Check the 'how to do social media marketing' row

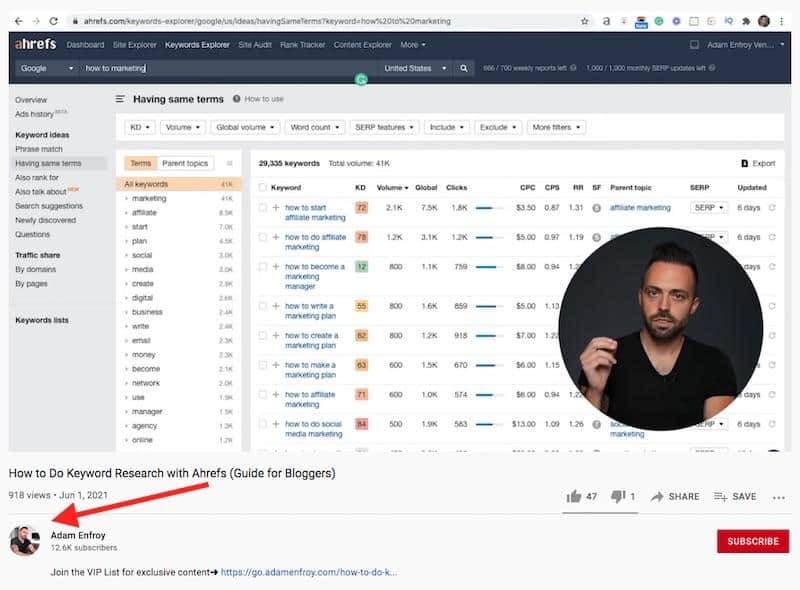[x=263, y=424]
